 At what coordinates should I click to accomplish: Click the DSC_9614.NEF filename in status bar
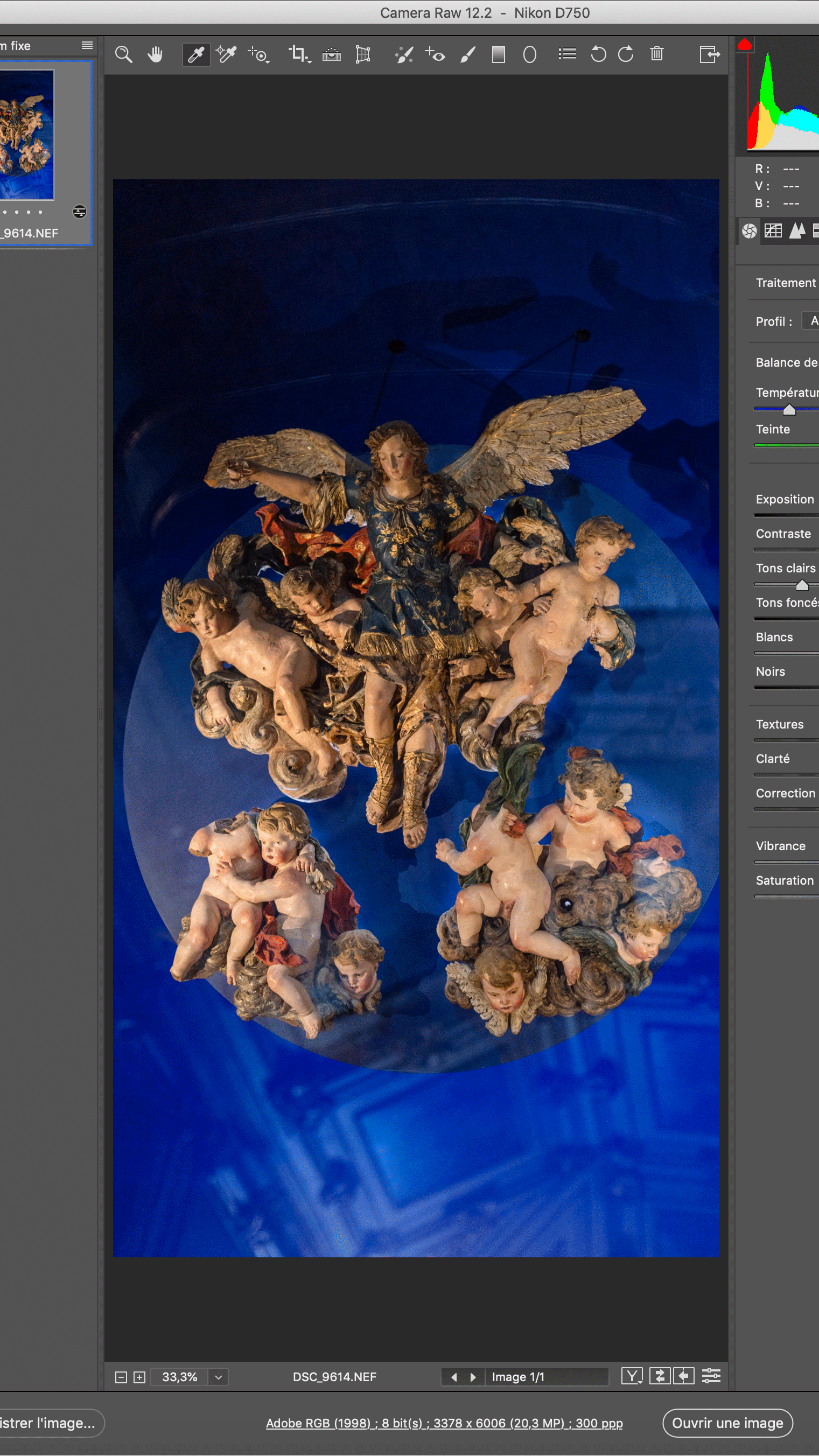334,1377
